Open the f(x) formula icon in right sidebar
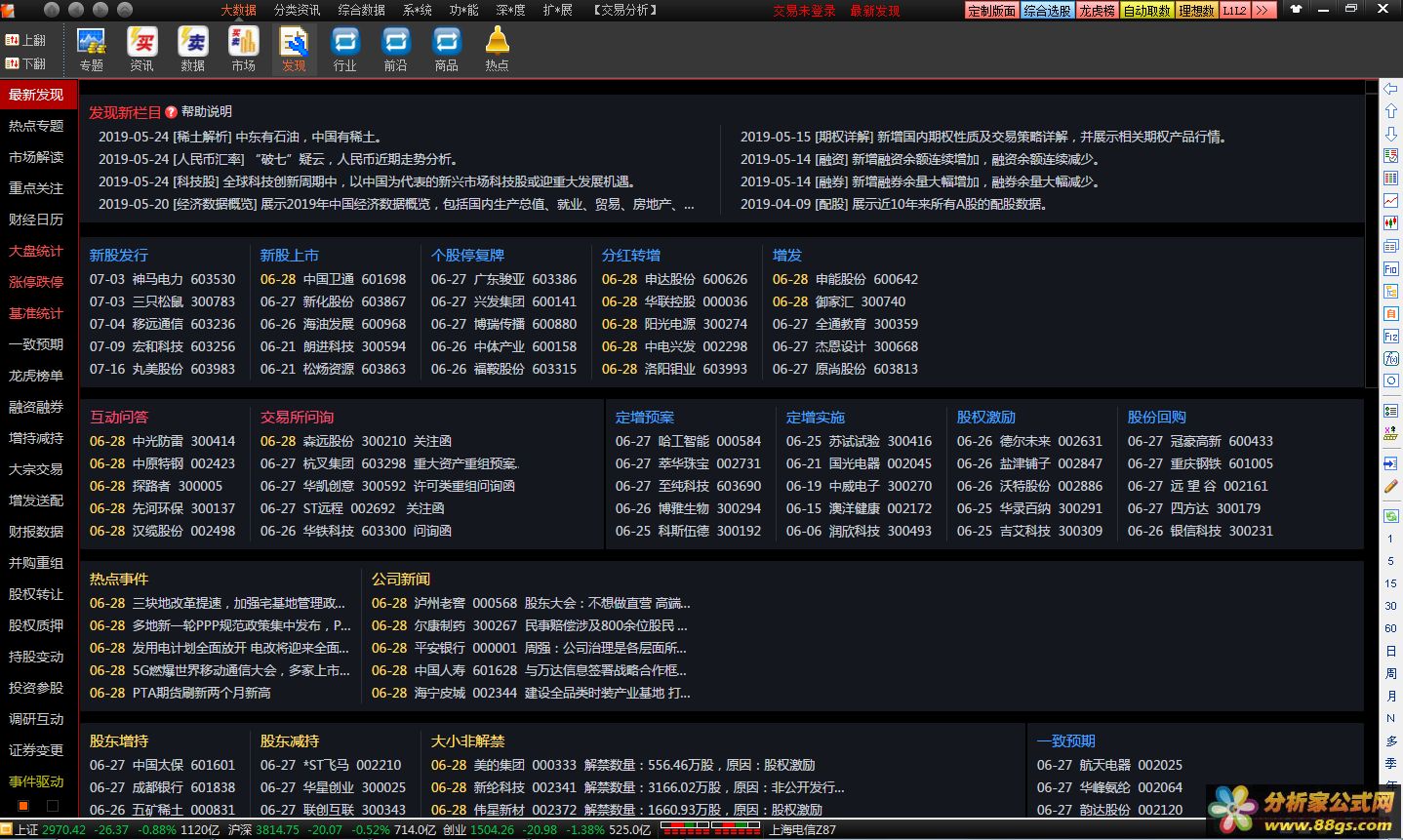Screen dimensions: 1403x840 [1391, 358]
